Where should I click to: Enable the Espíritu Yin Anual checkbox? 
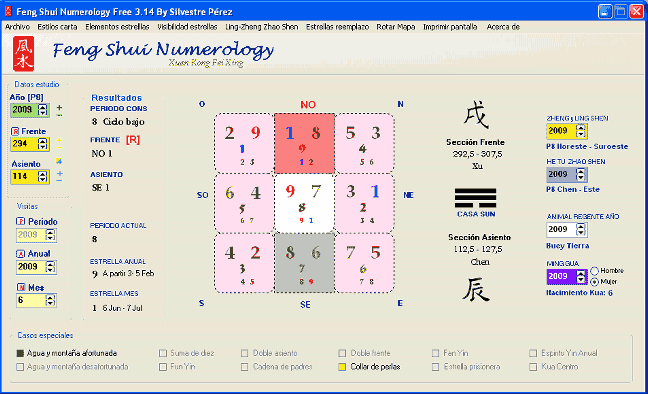(533, 353)
